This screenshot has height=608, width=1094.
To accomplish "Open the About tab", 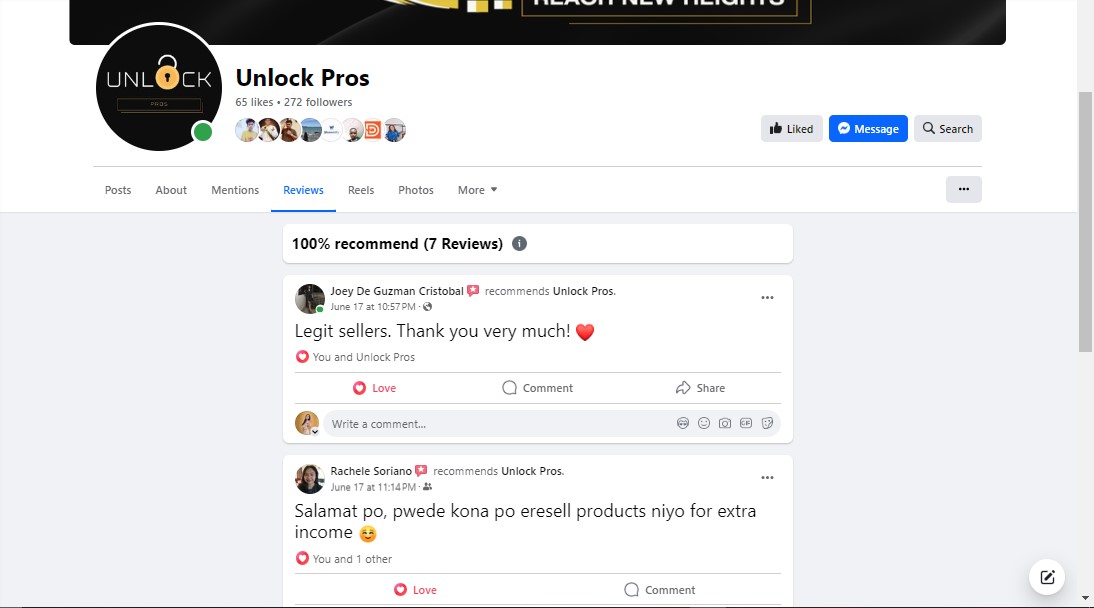I will pyautogui.click(x=171, y=190).
